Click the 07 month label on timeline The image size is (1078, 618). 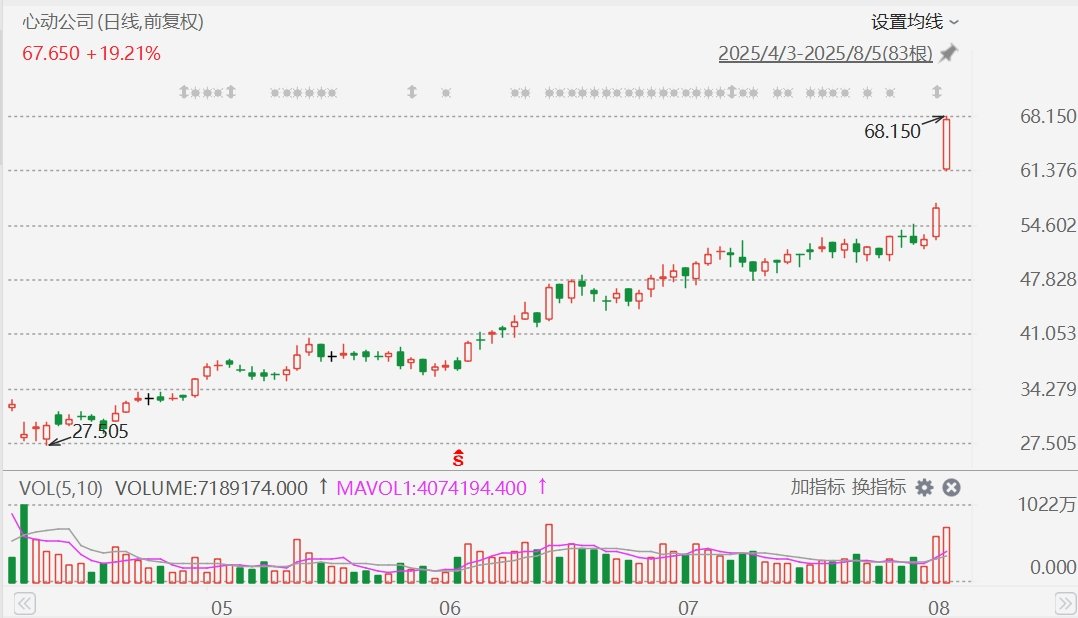688,608
